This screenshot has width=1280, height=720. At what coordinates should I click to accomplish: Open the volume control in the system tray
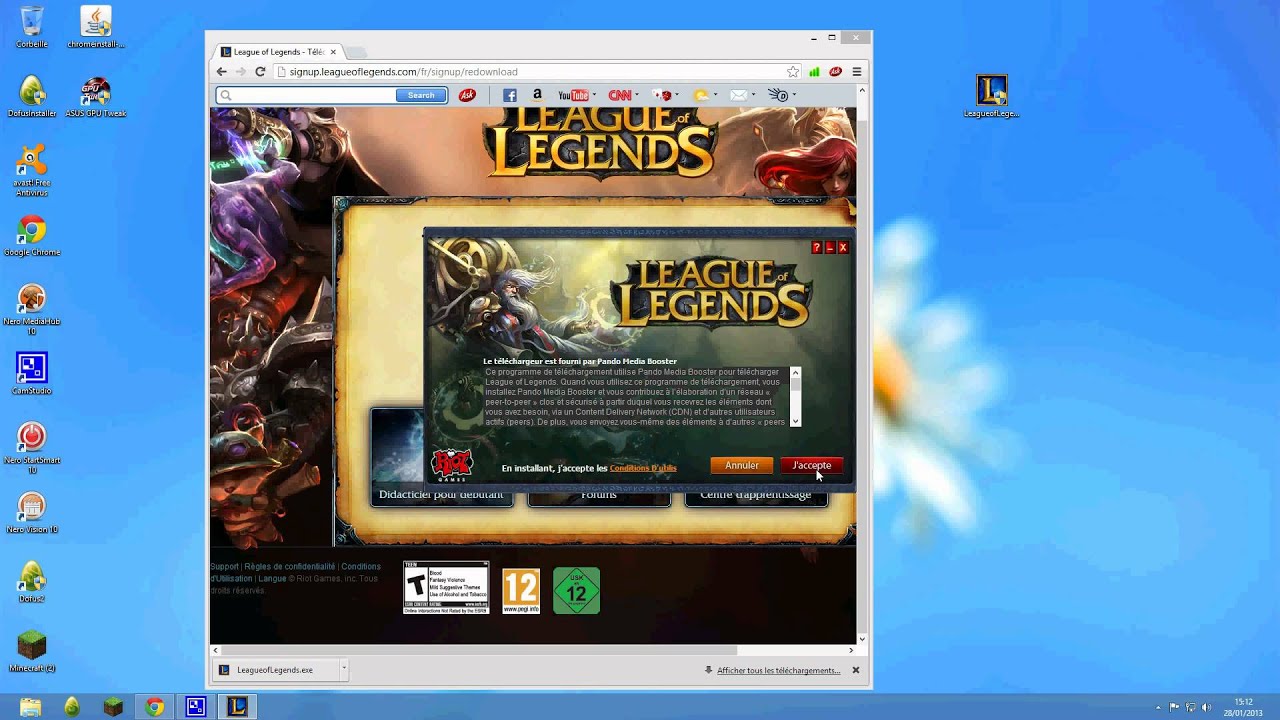pyautogui.click(x=1207, y=708)
